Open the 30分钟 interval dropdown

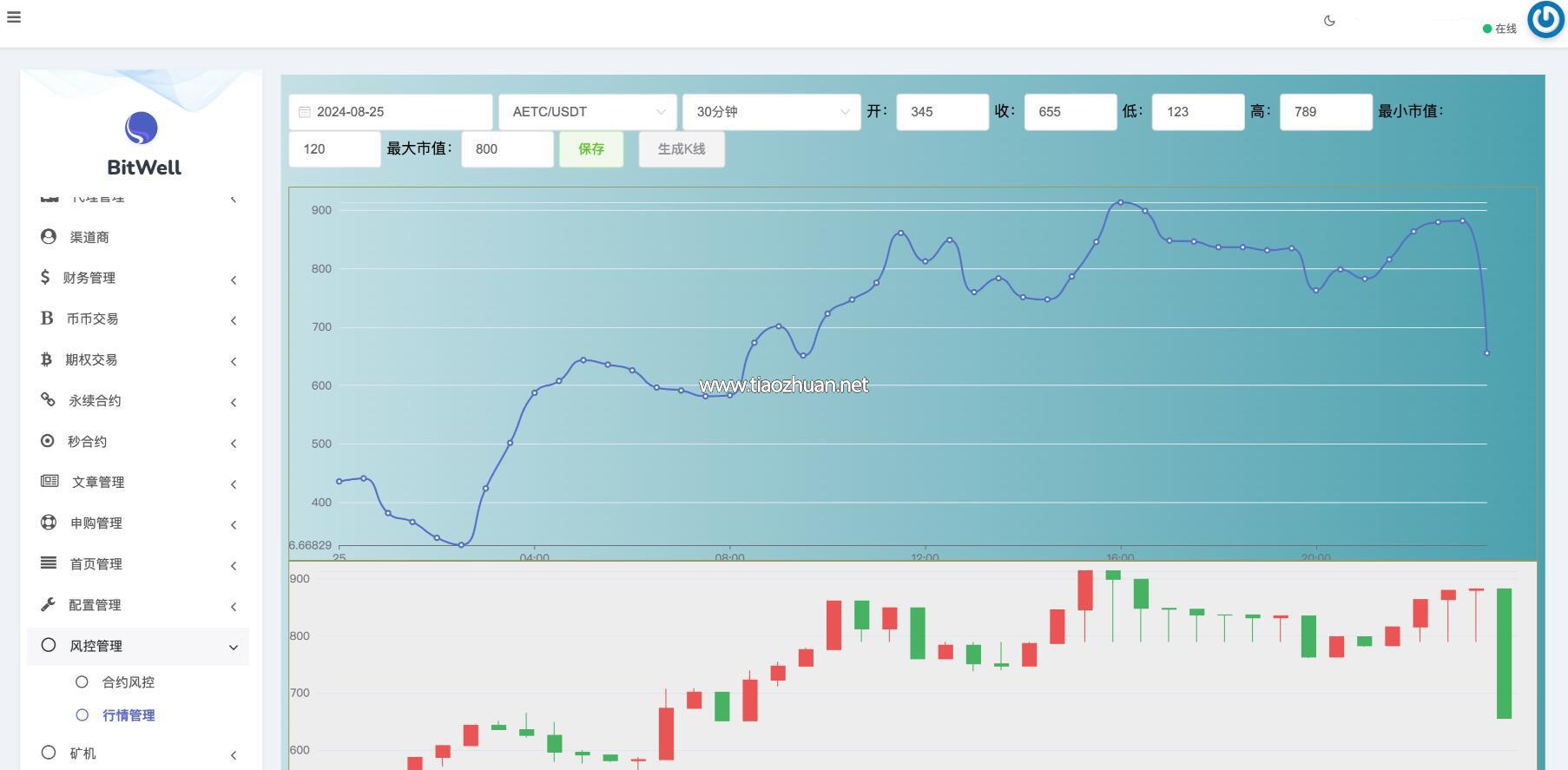pyautogui.click(x=771, y=112)
